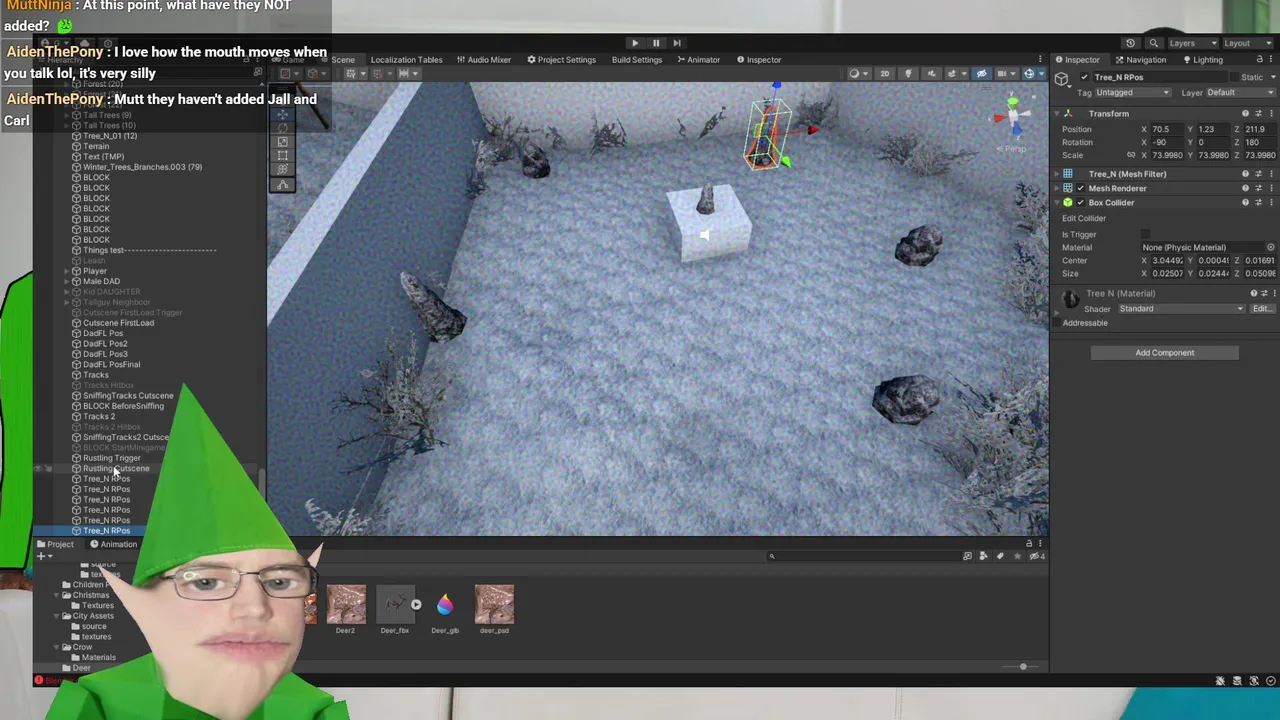
Task: Enable the Addressable checkbox
Action: [x=1056, y=323]
